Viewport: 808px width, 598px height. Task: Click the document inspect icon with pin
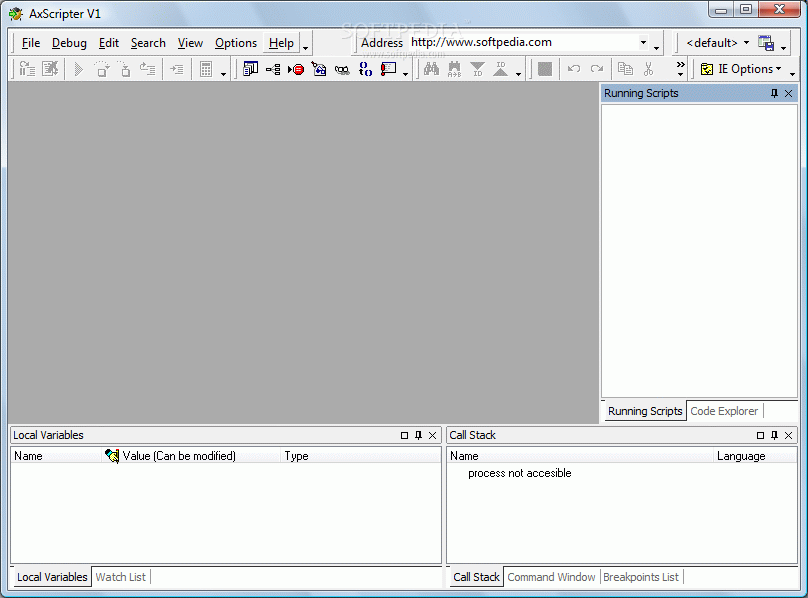point(319,69)
